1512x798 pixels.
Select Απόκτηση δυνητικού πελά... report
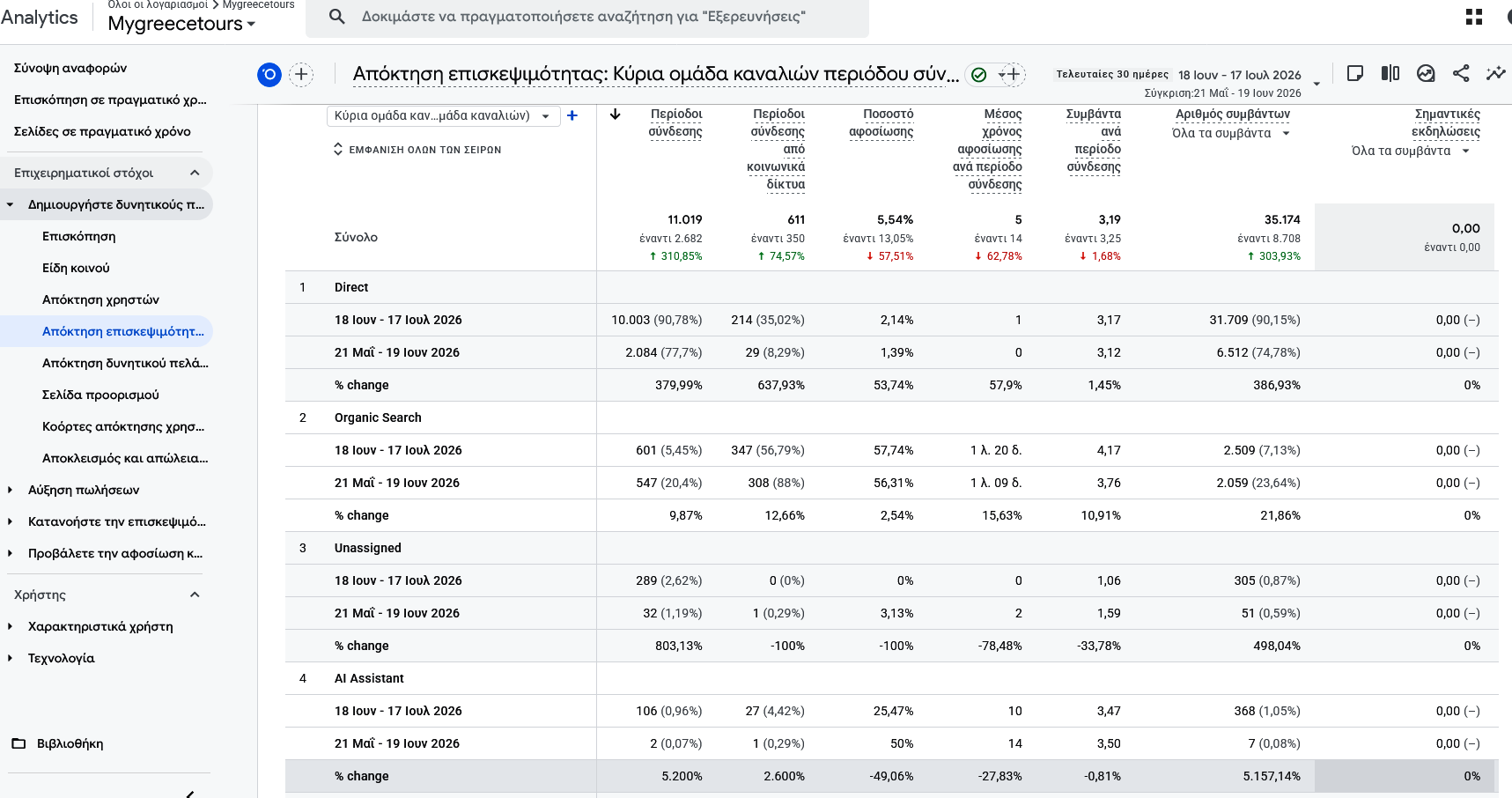125,363
